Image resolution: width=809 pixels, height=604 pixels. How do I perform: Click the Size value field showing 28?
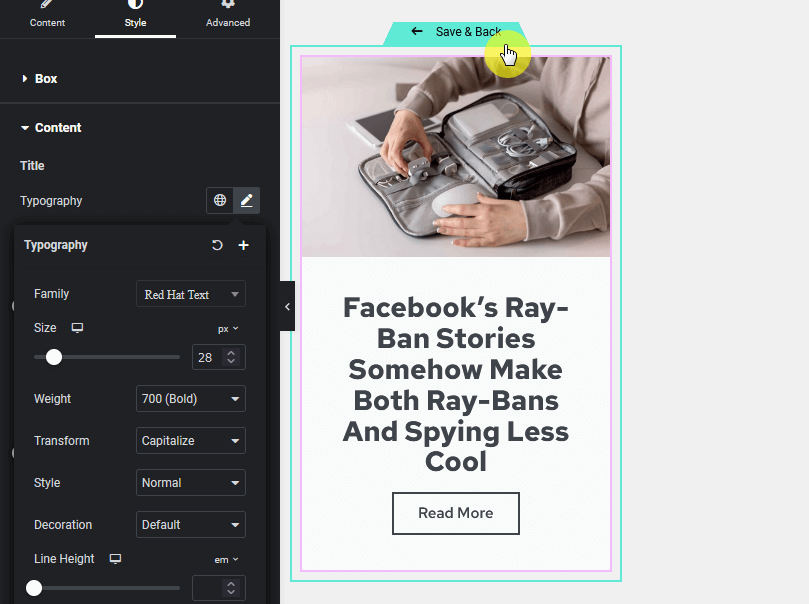click(x=208, y=357)
